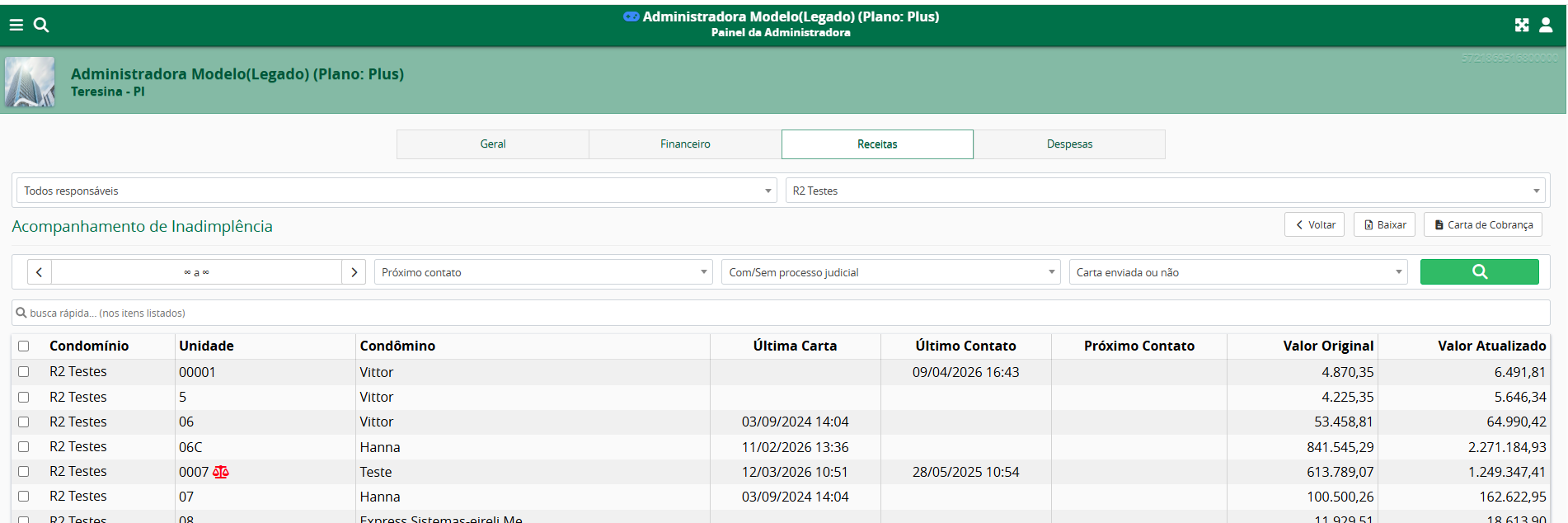Click the administradora building thumbnail
The image size is (1568, 523).
tap(31, 81)
